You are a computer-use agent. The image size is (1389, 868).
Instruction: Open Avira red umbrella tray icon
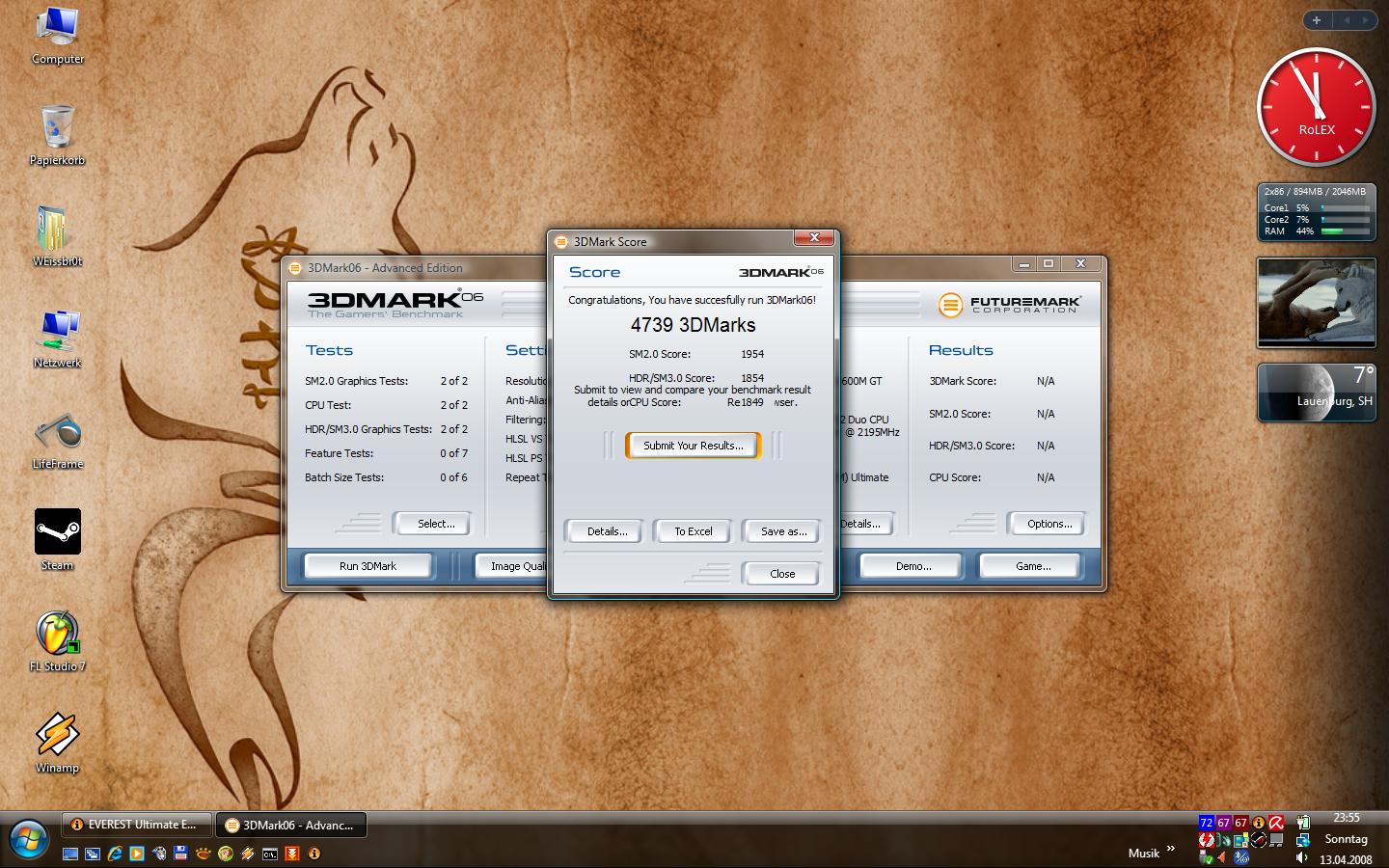pyautogui.click(x=1276, y=823)
